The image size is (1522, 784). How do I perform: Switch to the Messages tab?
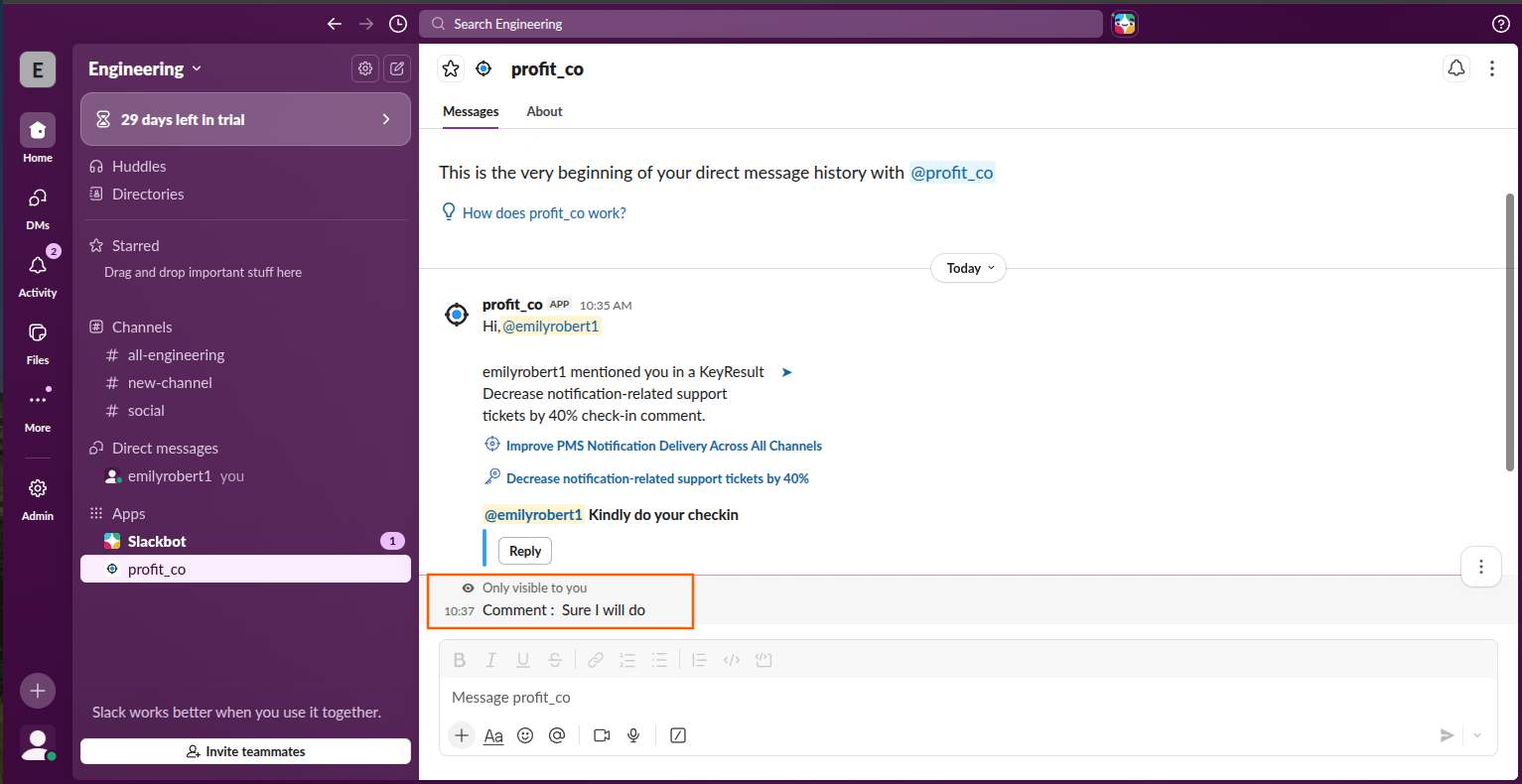pos(471,112)
